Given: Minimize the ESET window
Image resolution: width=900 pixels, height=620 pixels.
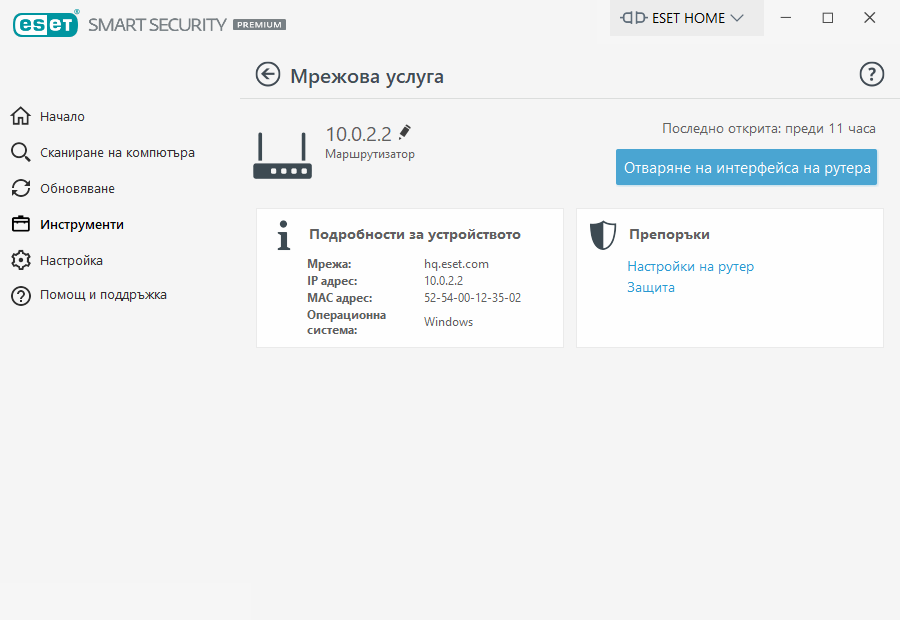Looking at the screenshot, I should click(786, 18).
